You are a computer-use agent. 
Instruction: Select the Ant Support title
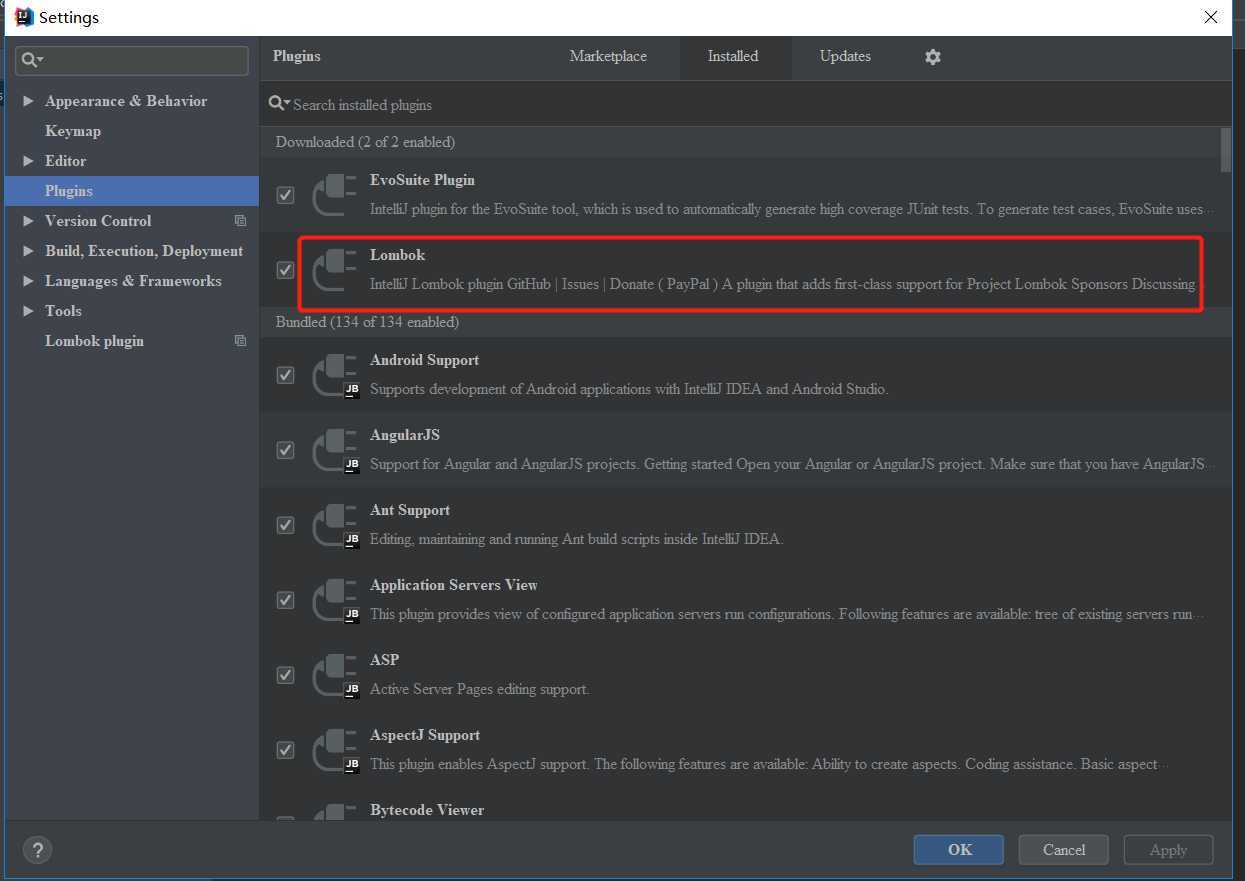(410, 510)
